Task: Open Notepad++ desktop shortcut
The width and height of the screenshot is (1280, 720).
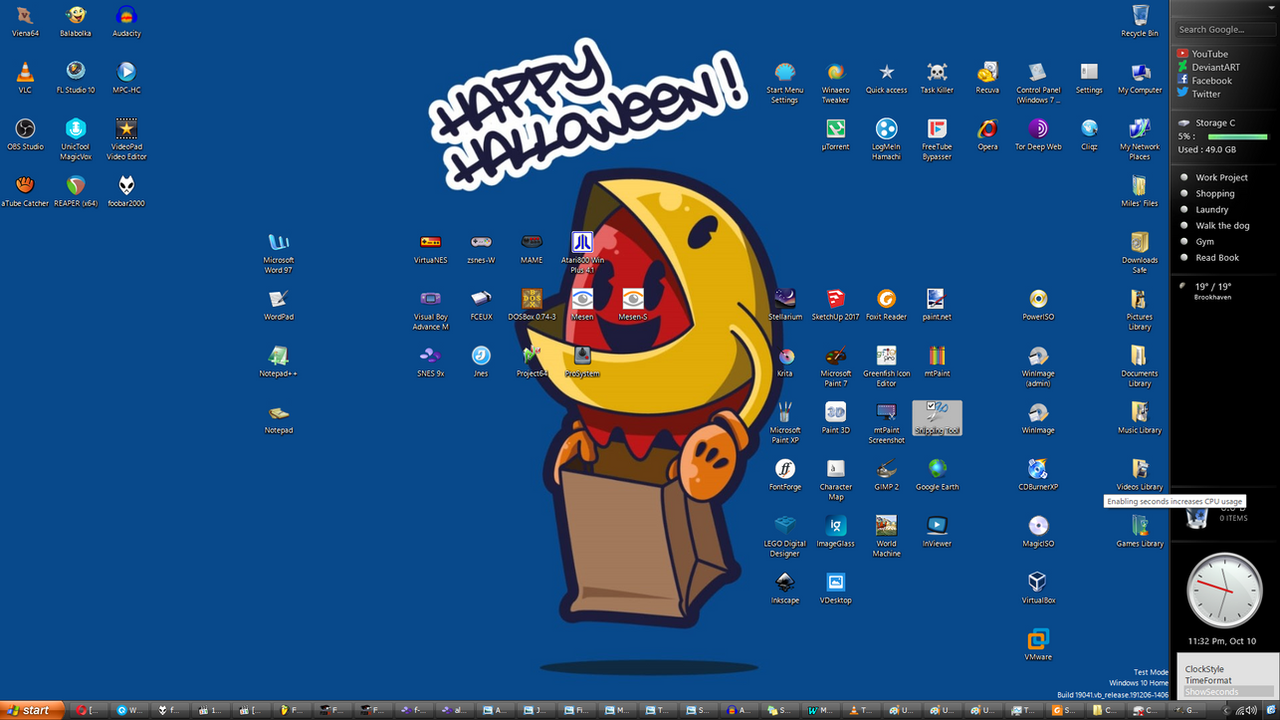Action: tap(278, 361)
